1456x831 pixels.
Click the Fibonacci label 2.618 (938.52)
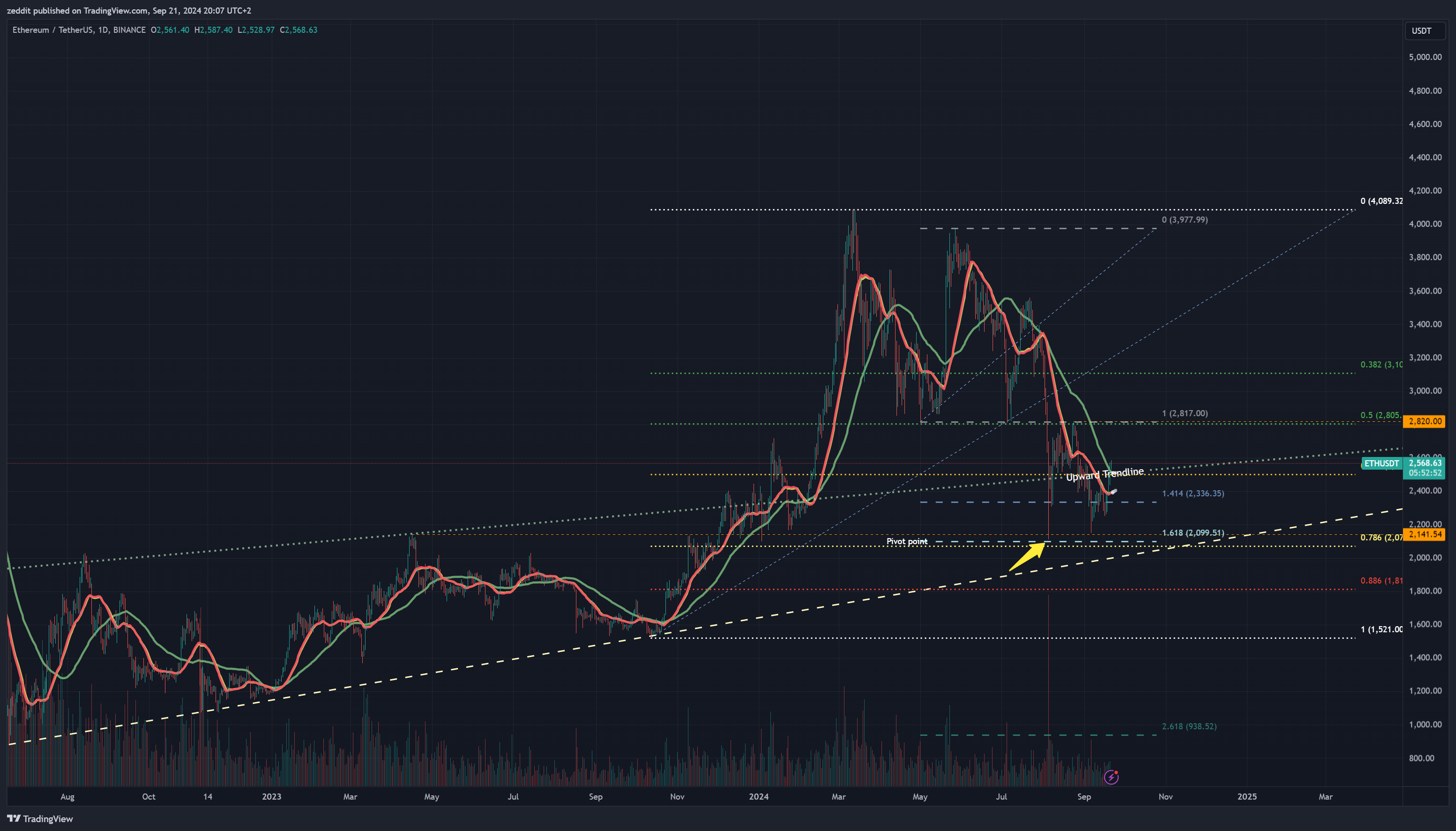coord(1189,726)
